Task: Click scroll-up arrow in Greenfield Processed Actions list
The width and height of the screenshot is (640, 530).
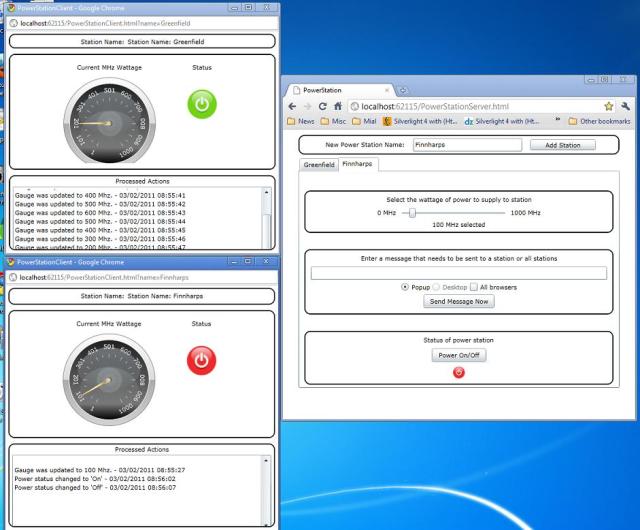Action: click(266, 192)
